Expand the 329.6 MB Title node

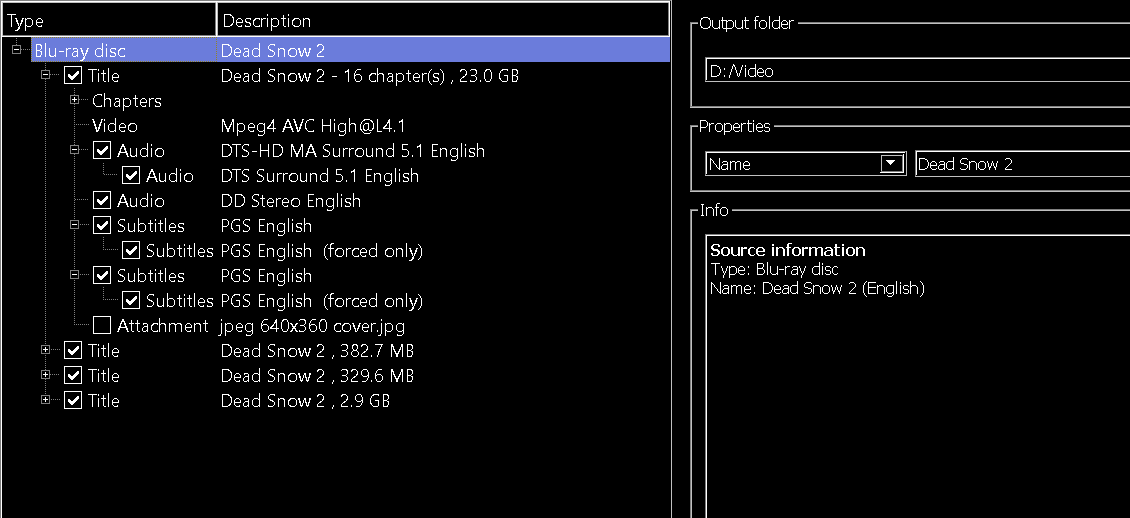click(x=45, y=375)
